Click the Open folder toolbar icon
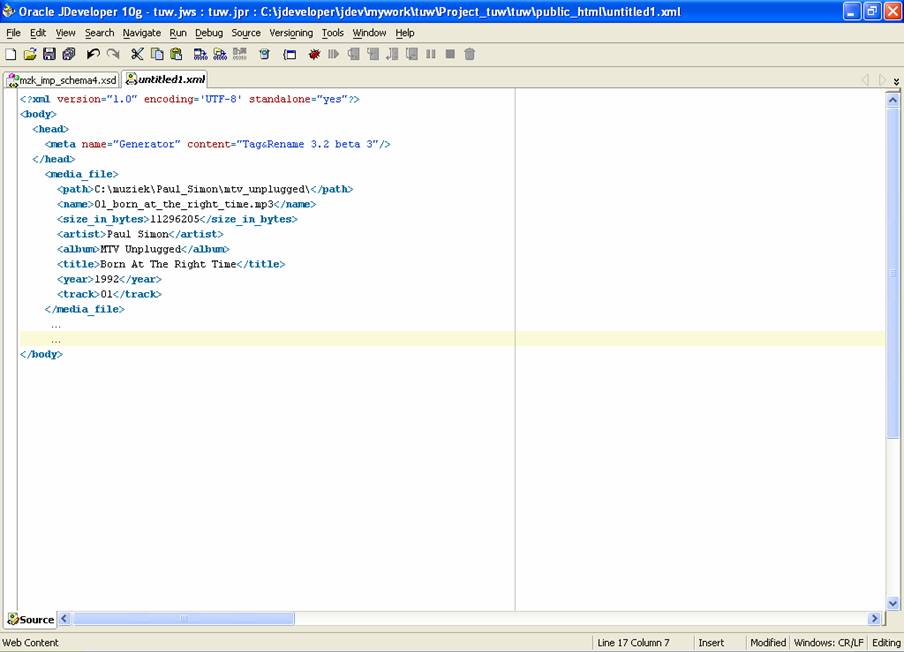The width and height of the screenshot is (904, 652). pos(30,54)
